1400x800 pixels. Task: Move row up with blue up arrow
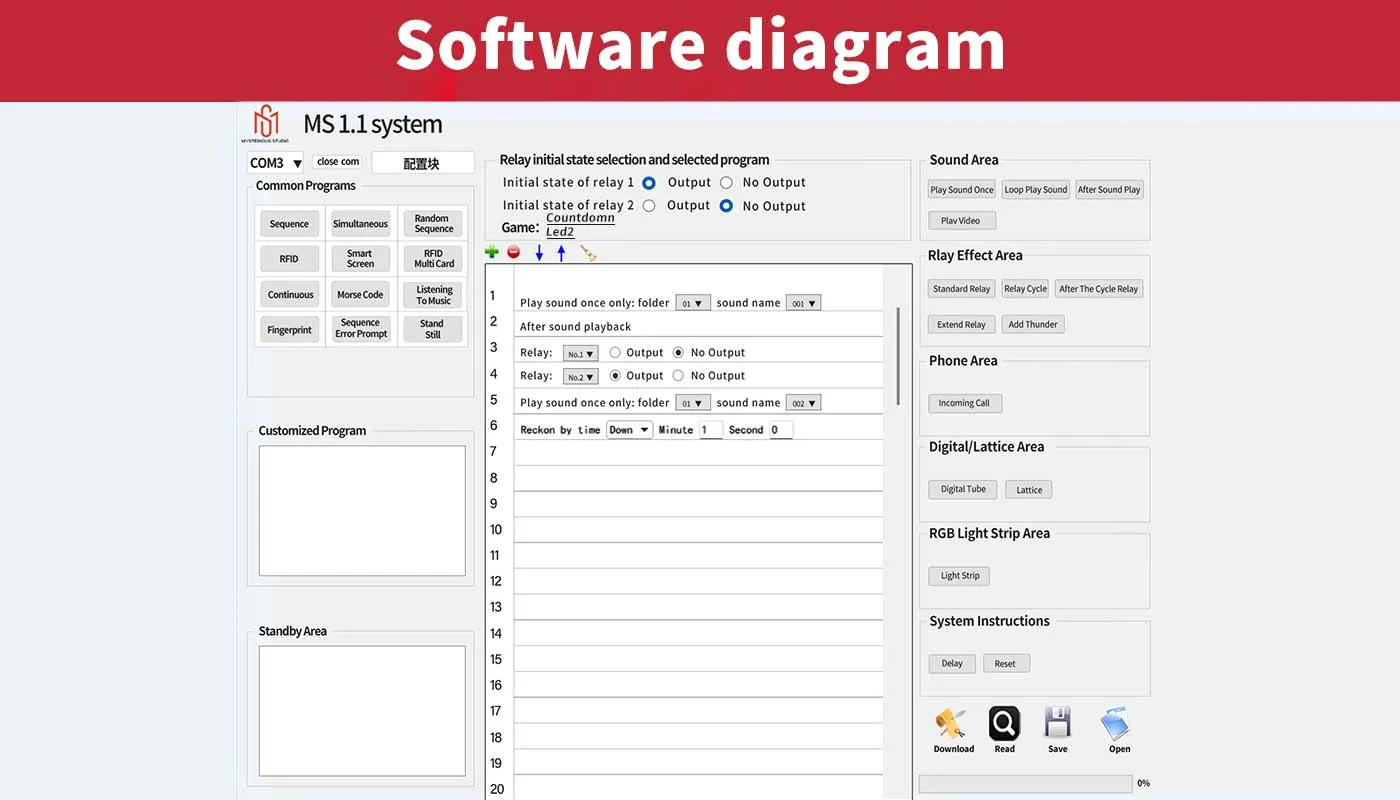coord(561,253)
